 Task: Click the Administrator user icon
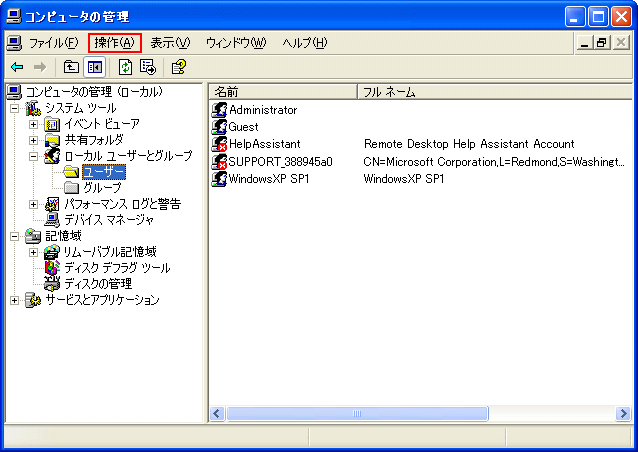[x=219, y=110]
